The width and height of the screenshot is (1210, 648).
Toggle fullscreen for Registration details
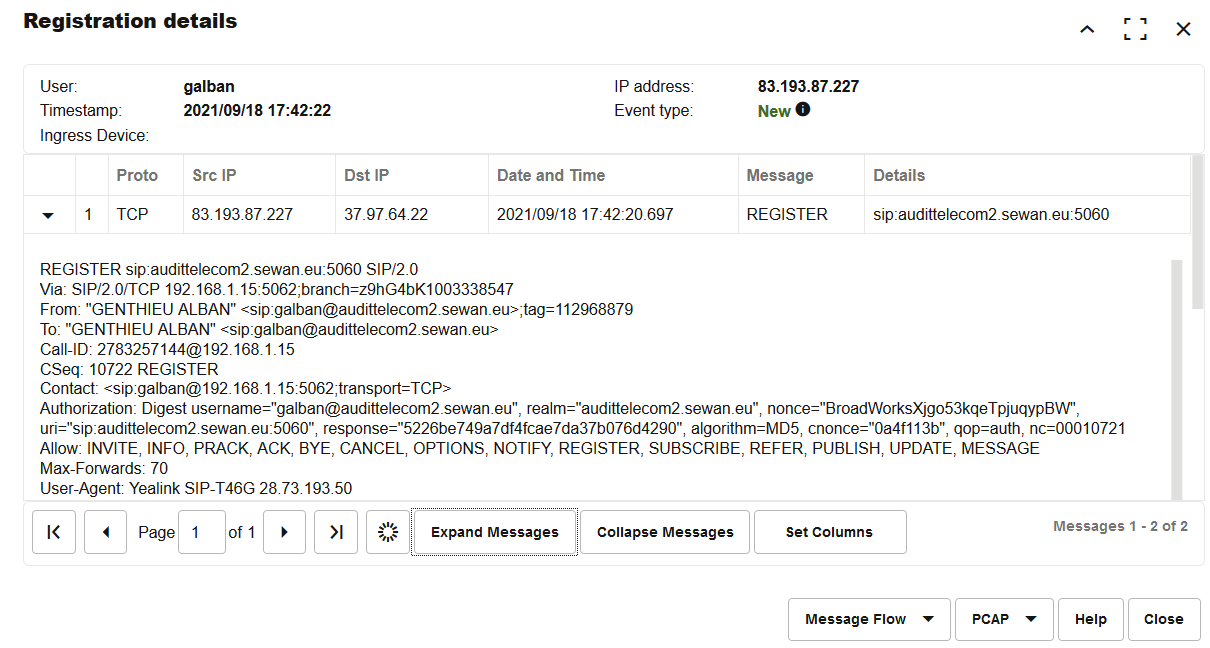tap(1135, 29)
